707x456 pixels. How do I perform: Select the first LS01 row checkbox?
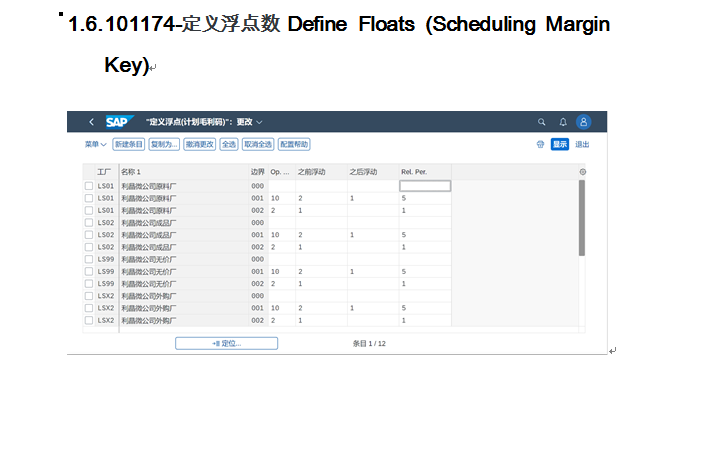(x=89, y=186)
